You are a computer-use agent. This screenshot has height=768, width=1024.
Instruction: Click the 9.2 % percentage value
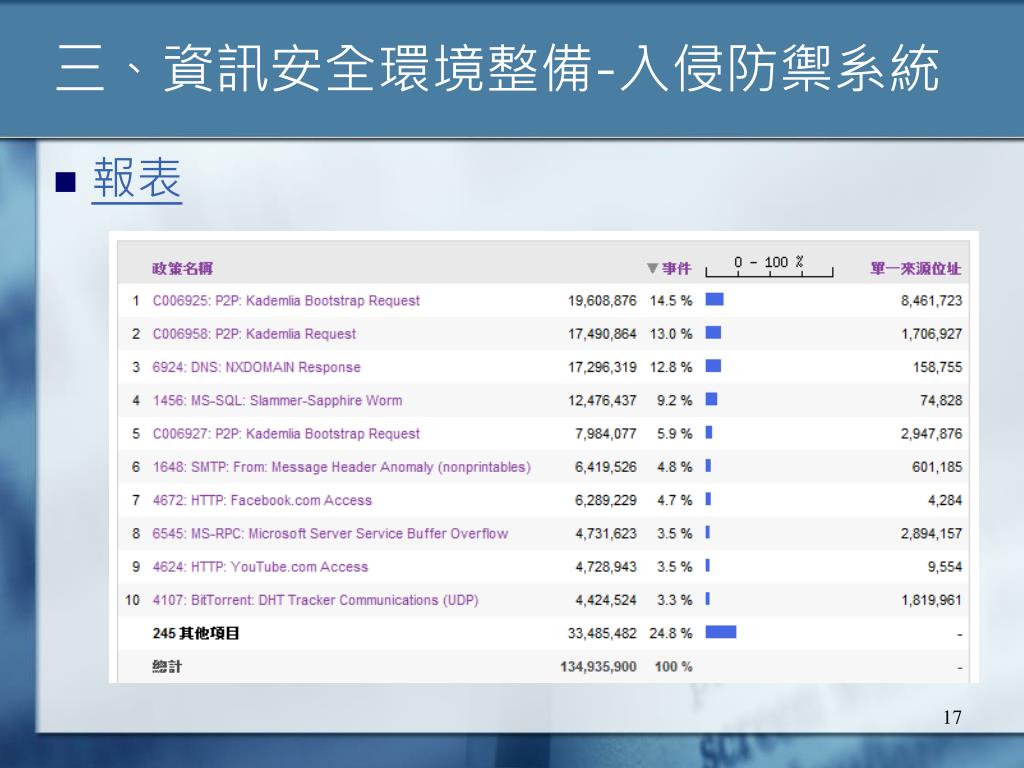click(675, 400)
